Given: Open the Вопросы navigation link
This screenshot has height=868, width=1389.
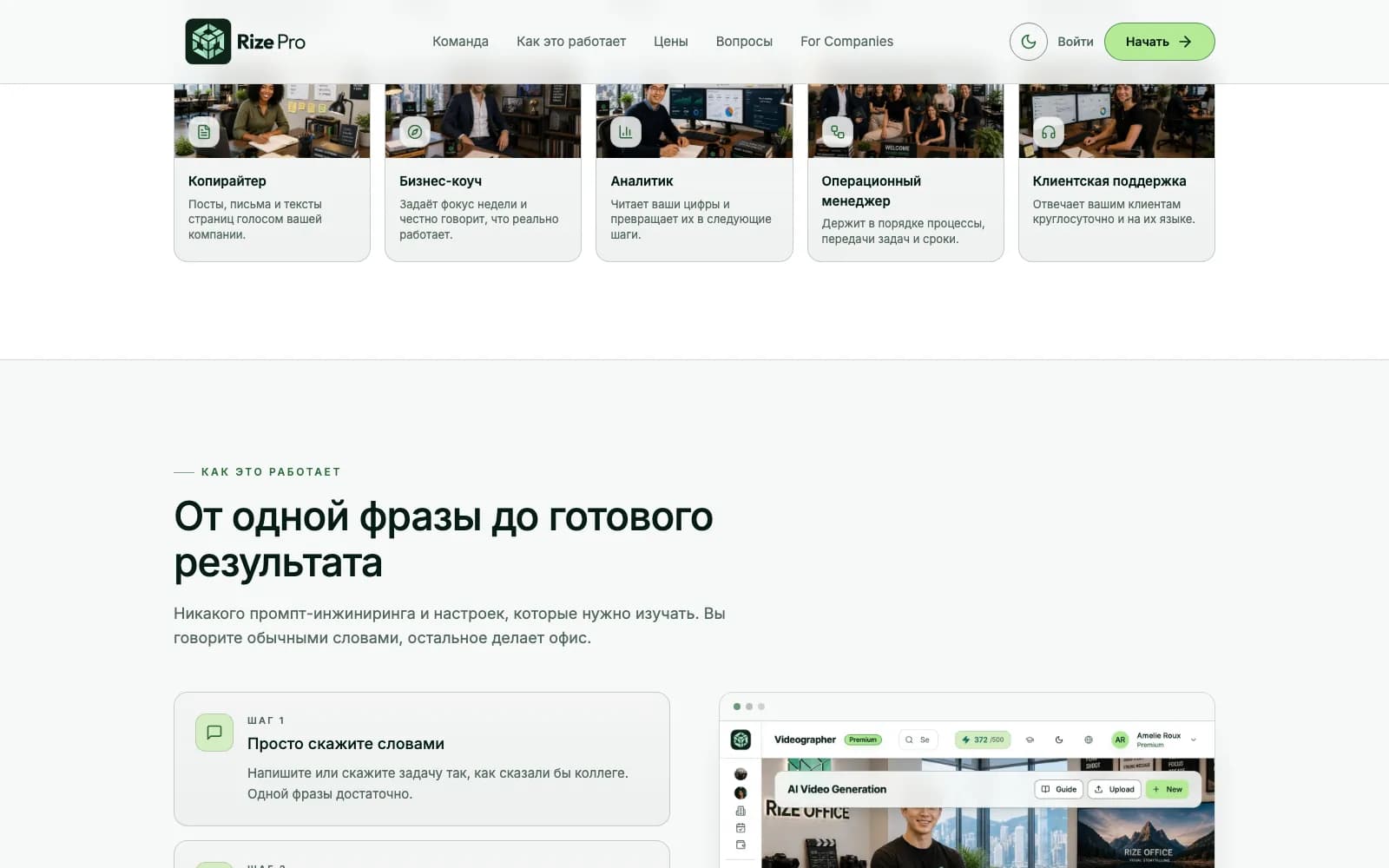Looking at the screenshot, I should pos(744,42).
